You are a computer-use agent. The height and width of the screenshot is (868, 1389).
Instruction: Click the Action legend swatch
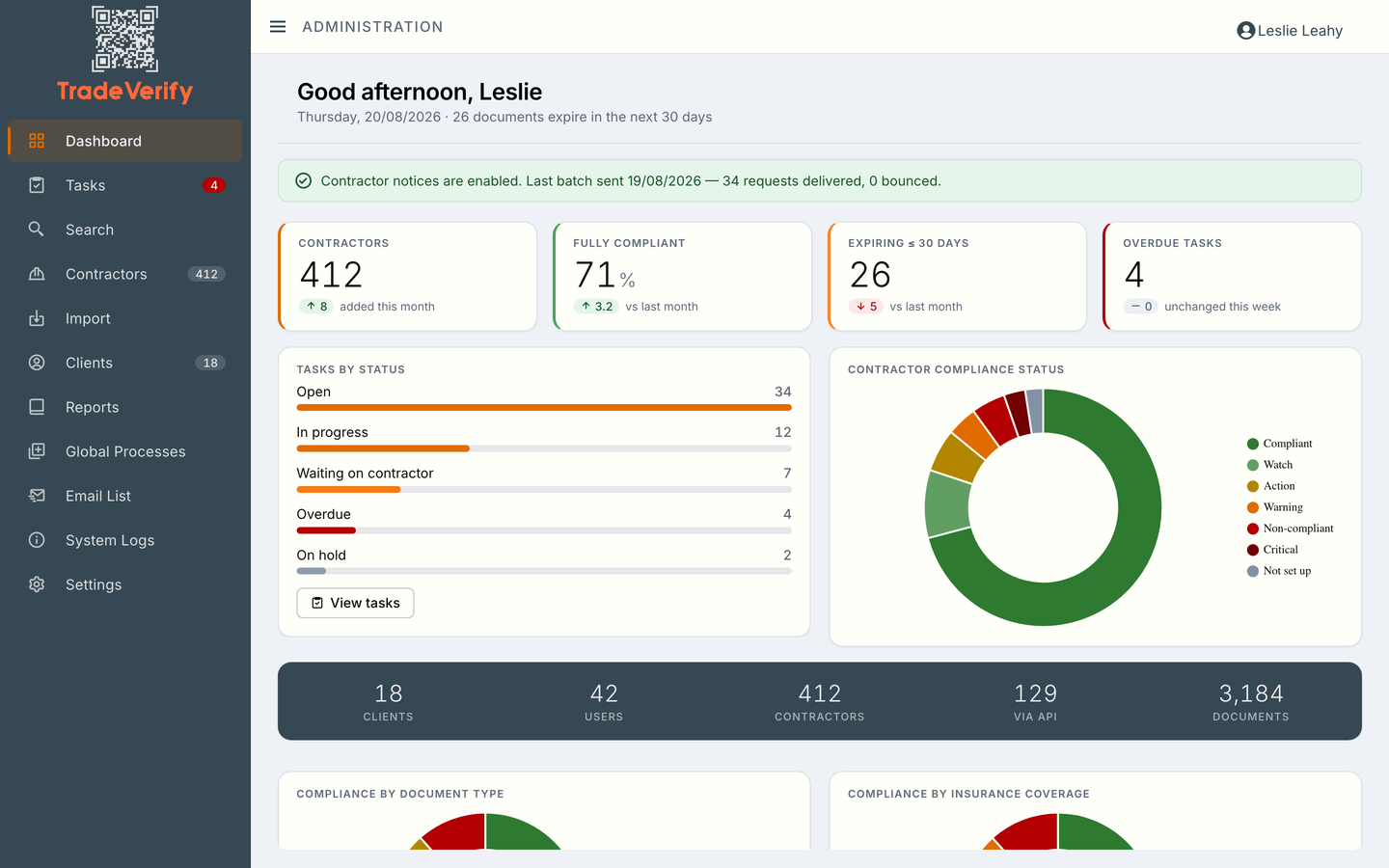click(1253, 486)
